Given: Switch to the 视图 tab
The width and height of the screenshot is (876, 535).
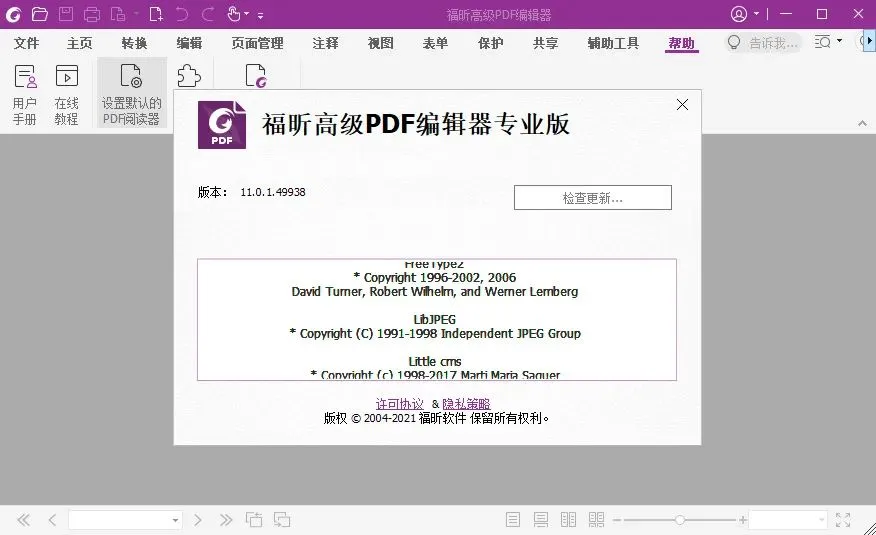Looking at the screenshot, I should 380,43.
